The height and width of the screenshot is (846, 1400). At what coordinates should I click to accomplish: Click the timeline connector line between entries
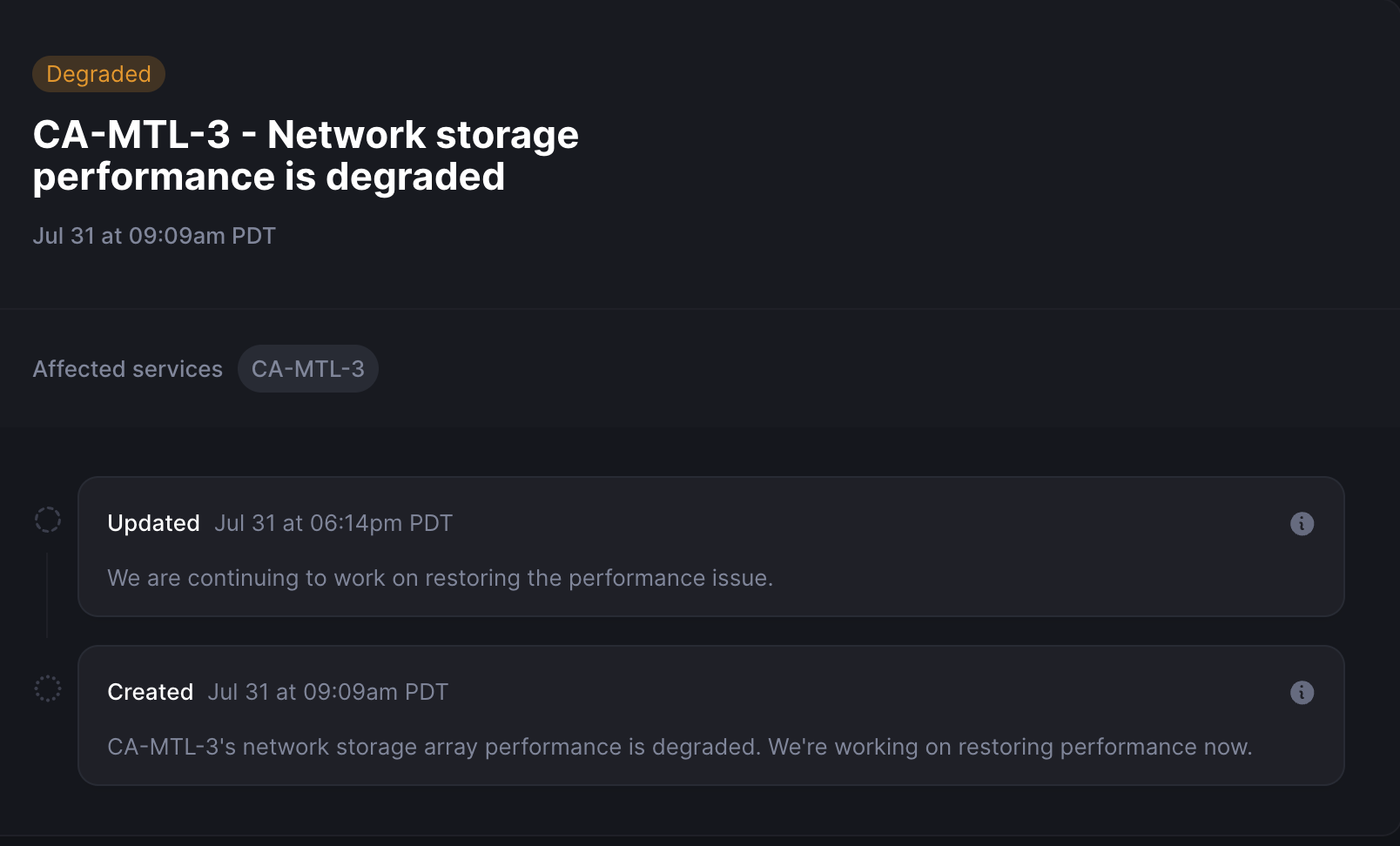[47, 596]
